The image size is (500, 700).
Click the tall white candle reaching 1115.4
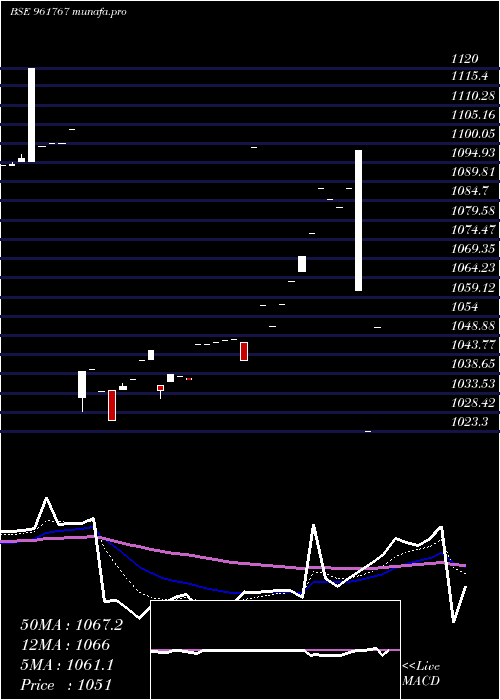point(31,115)
